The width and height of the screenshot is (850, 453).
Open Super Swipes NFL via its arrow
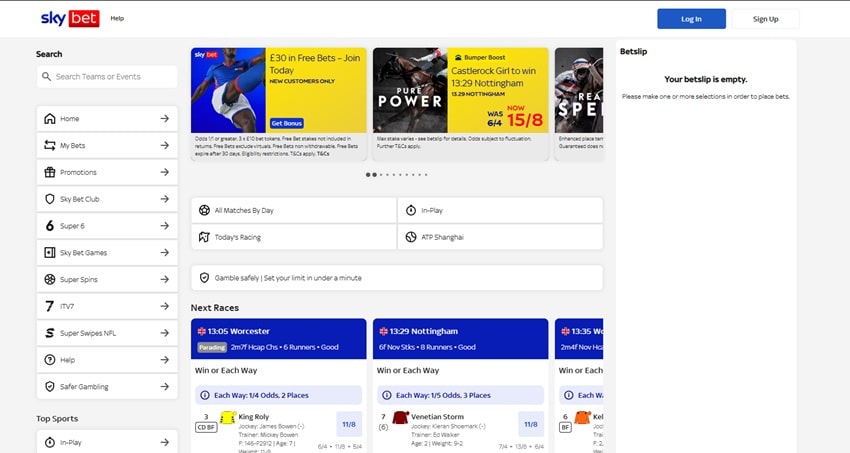coord(165,333)
